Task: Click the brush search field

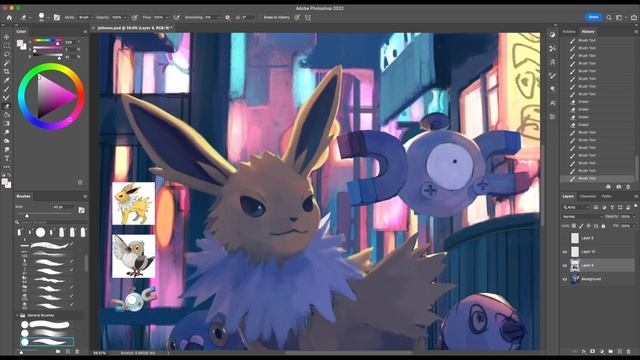Action: tap(52, 222)
